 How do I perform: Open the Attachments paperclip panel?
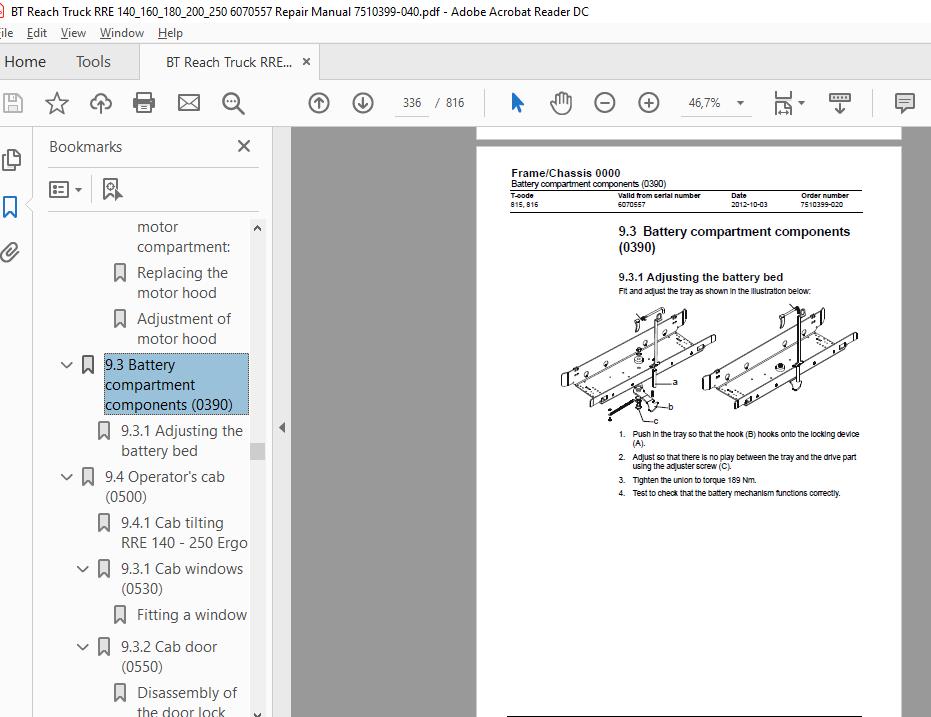[x=10, y=252]
